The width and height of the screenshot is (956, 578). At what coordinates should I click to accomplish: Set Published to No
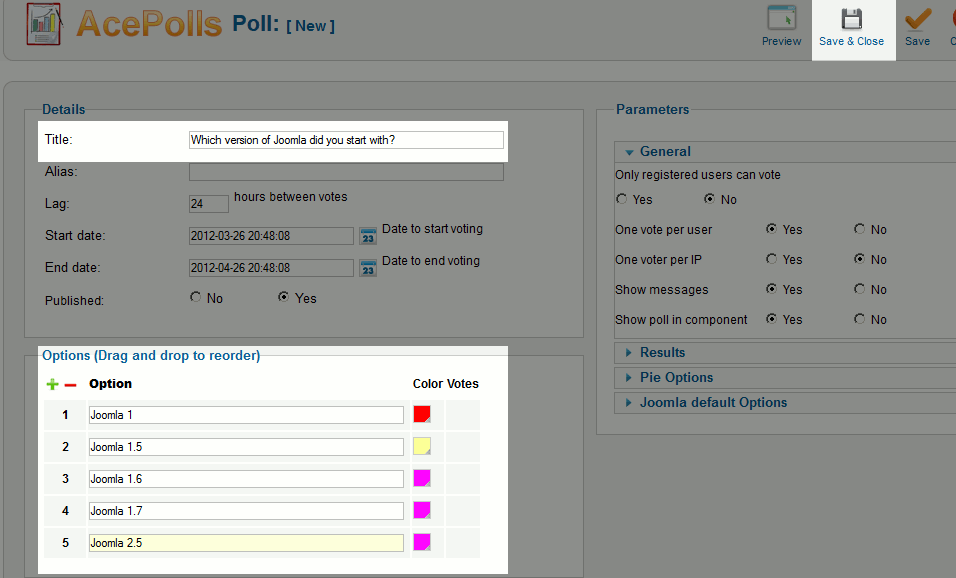[196, 297]
